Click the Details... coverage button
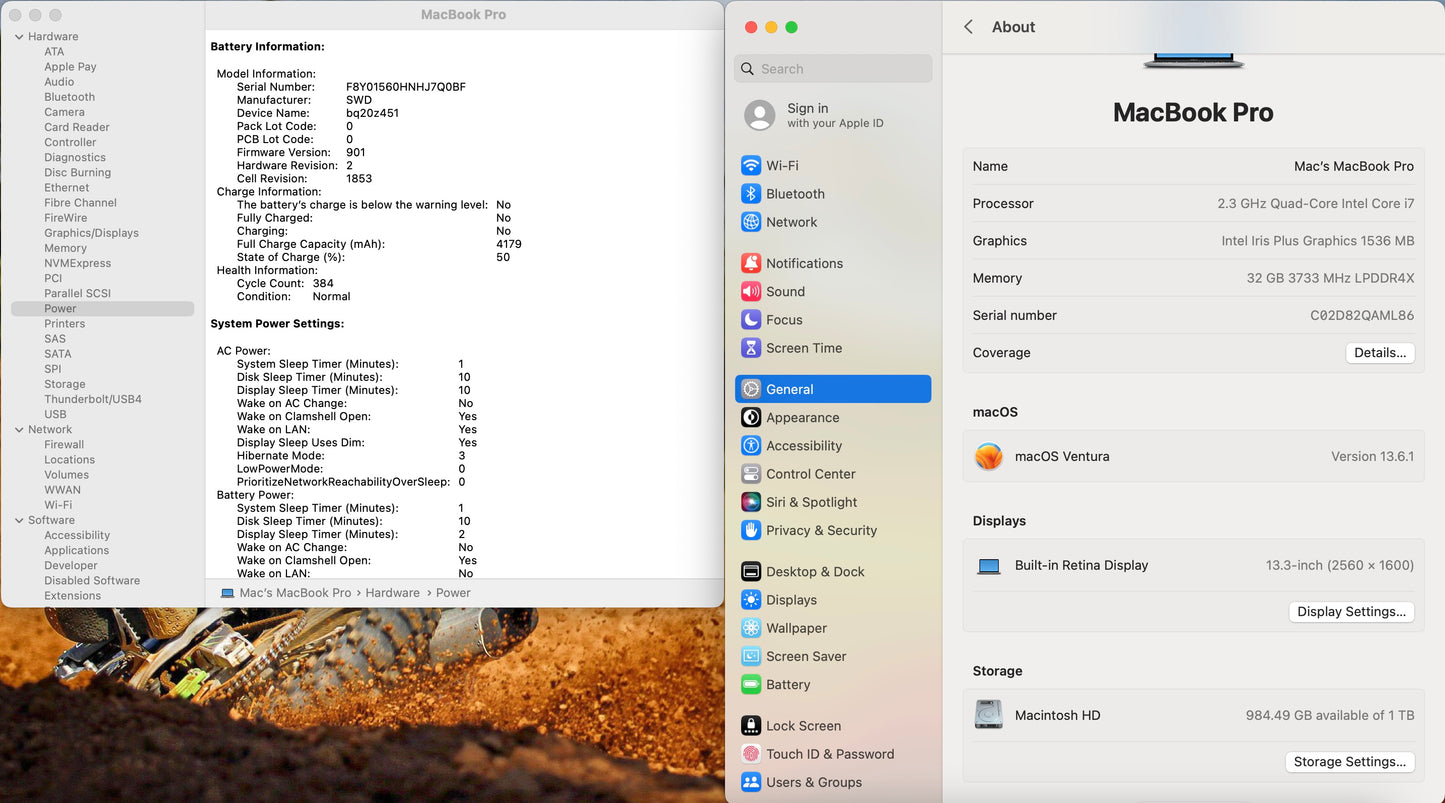 tap(1379, 353)
